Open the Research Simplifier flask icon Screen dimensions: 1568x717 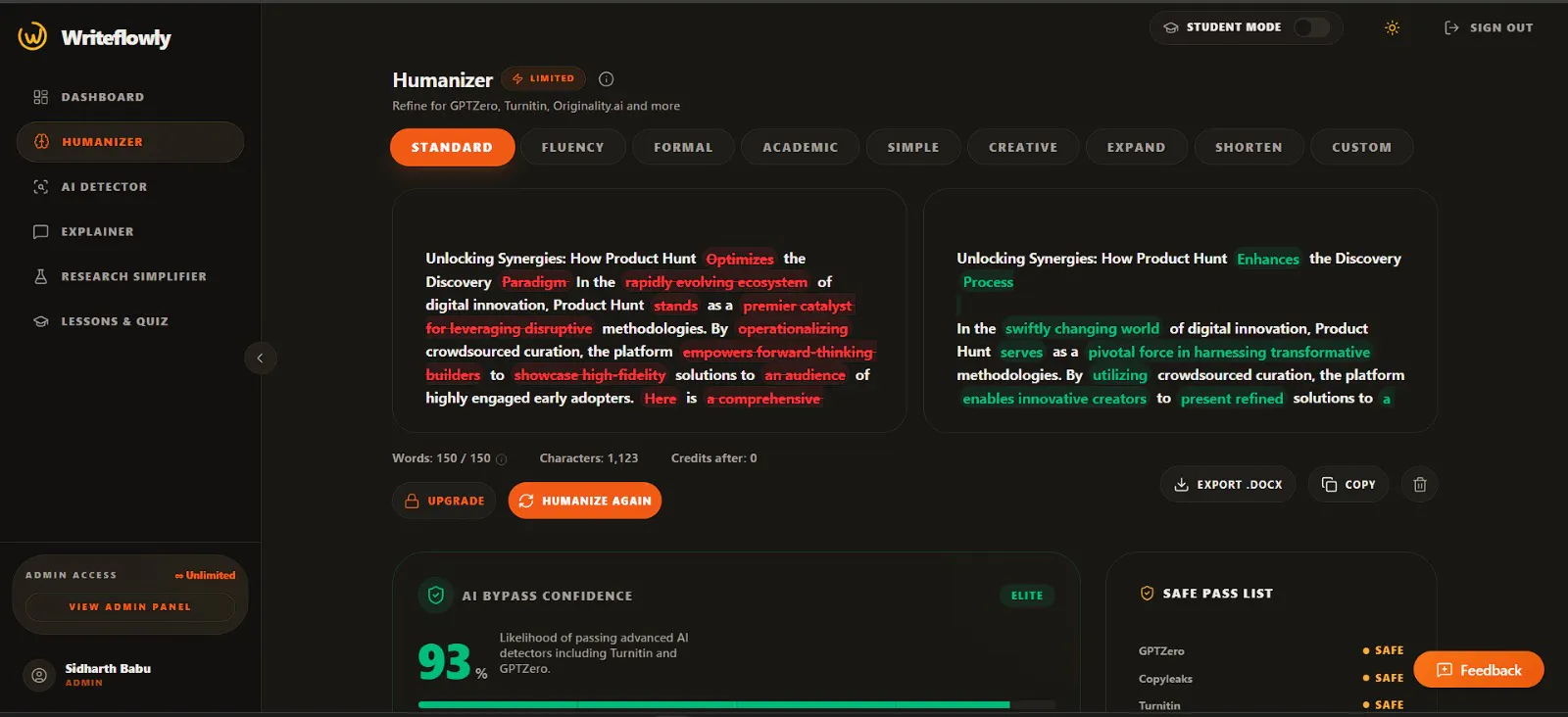pos(40,276)
